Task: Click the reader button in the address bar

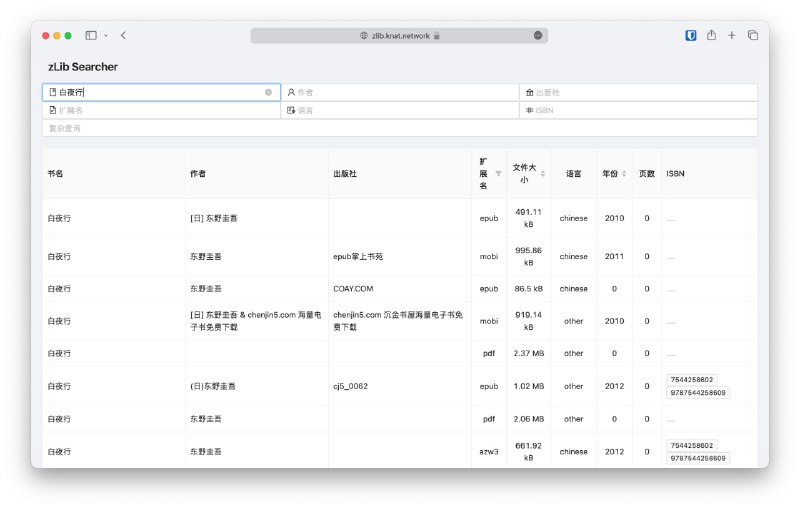Action: click(538, 35)
